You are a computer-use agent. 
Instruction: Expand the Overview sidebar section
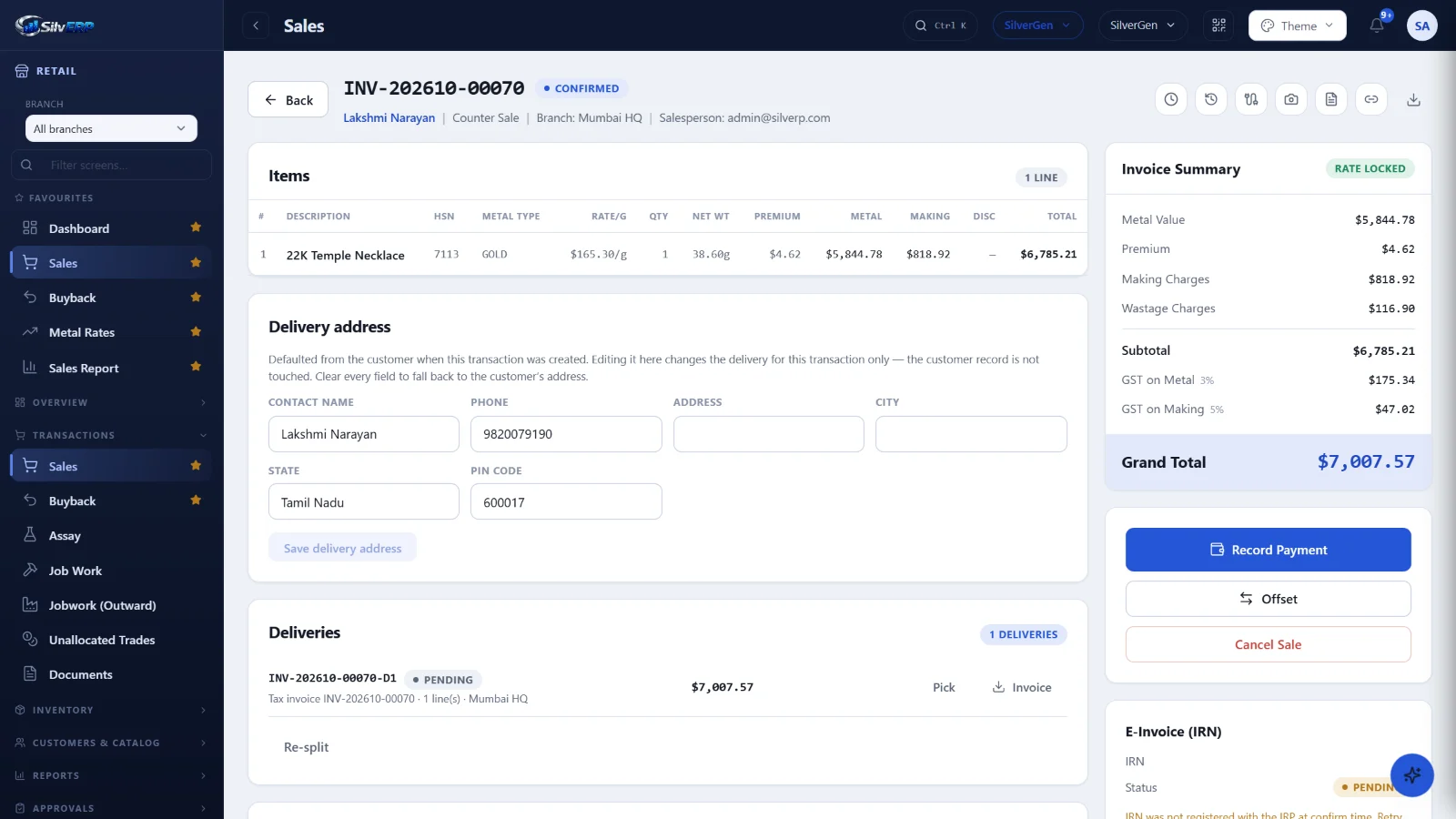tap(111, 402)
